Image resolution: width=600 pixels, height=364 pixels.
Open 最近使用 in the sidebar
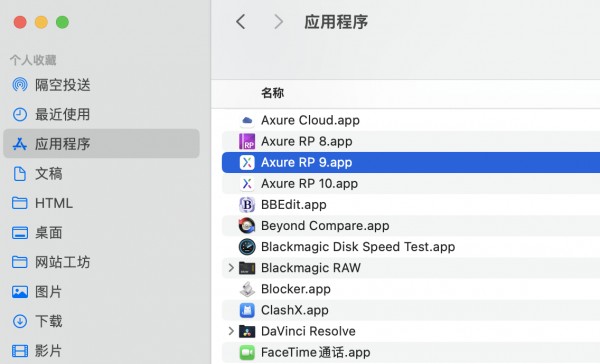pyautogui.click(x=51, y=114)
